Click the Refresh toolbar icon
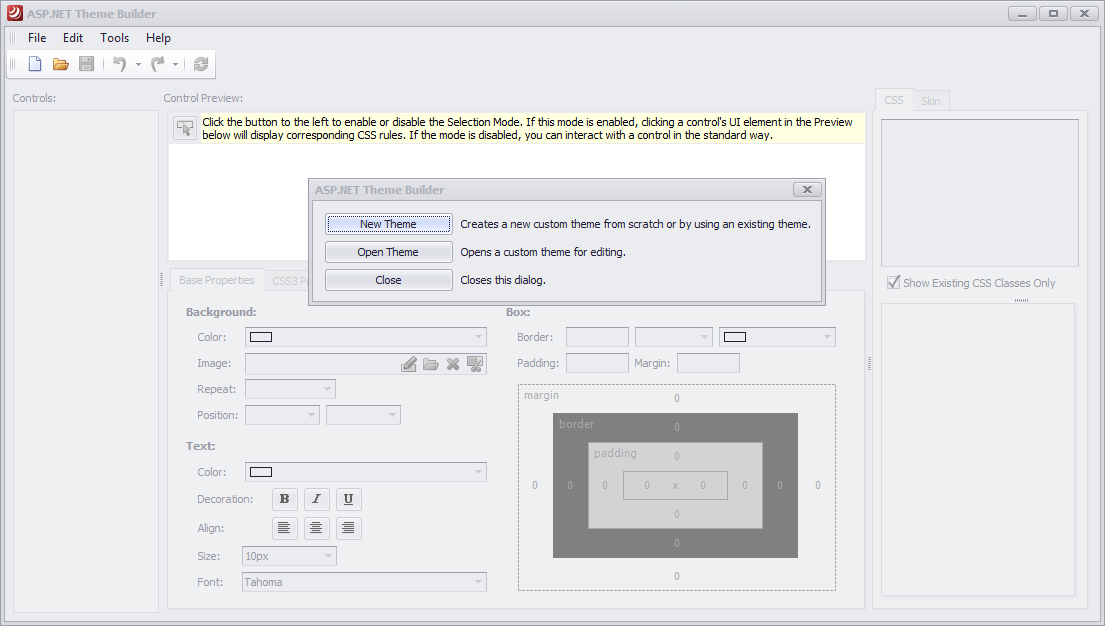 pyautogui.click(x=201, y=64)
